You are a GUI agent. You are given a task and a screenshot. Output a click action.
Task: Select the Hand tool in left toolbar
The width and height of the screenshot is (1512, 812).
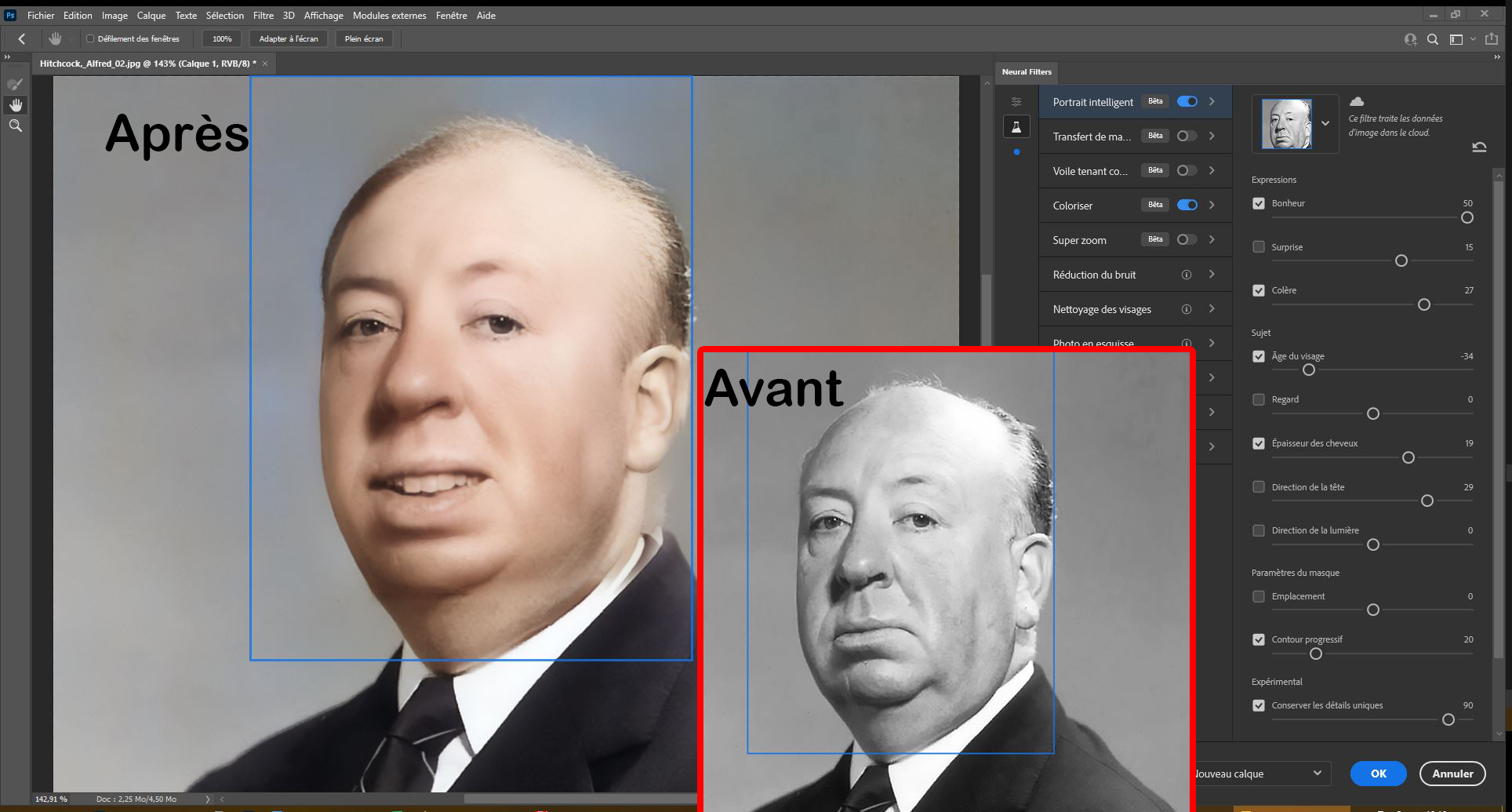[x=16, y=105]
